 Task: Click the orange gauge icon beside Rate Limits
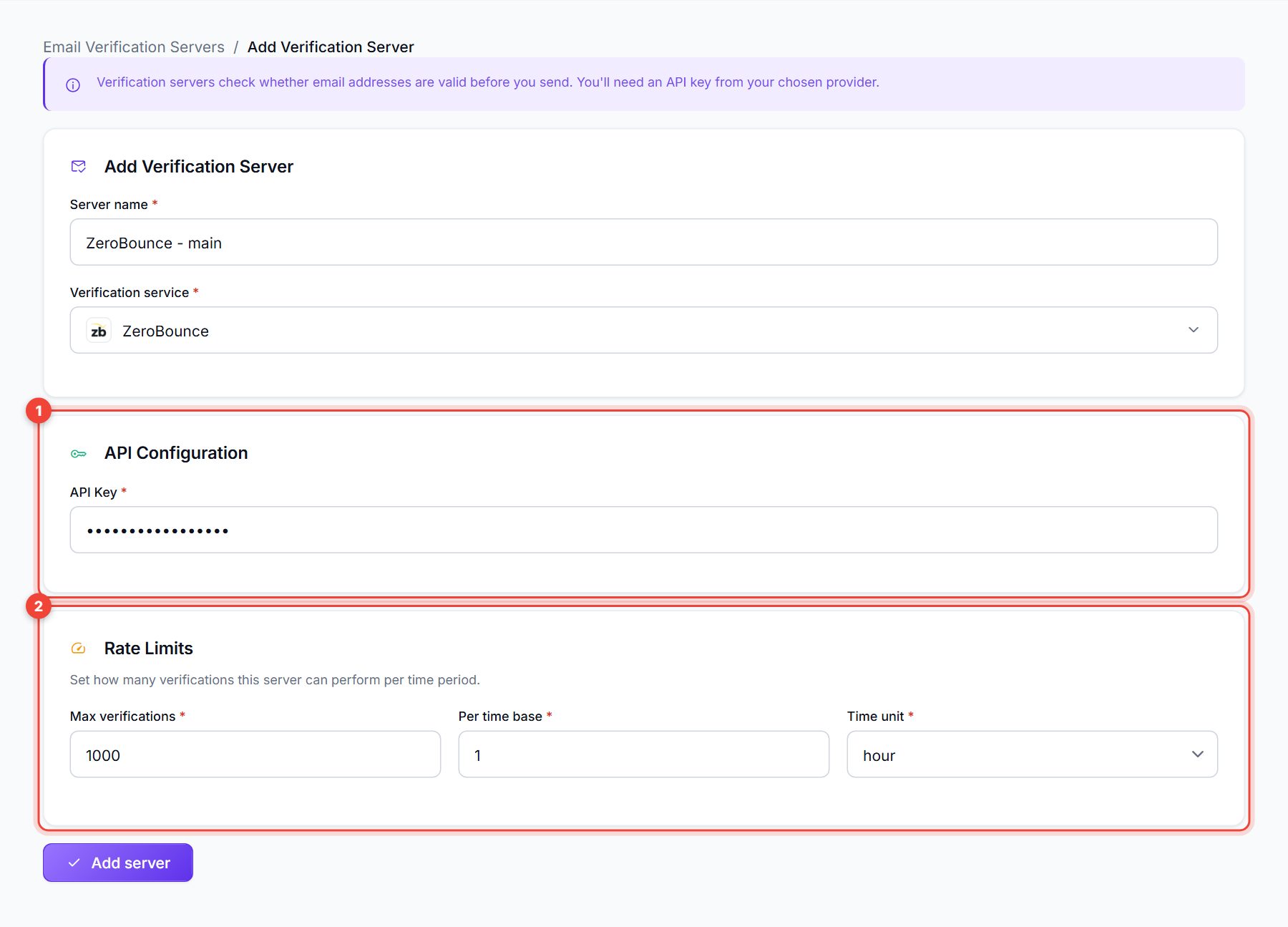point(79,649)
